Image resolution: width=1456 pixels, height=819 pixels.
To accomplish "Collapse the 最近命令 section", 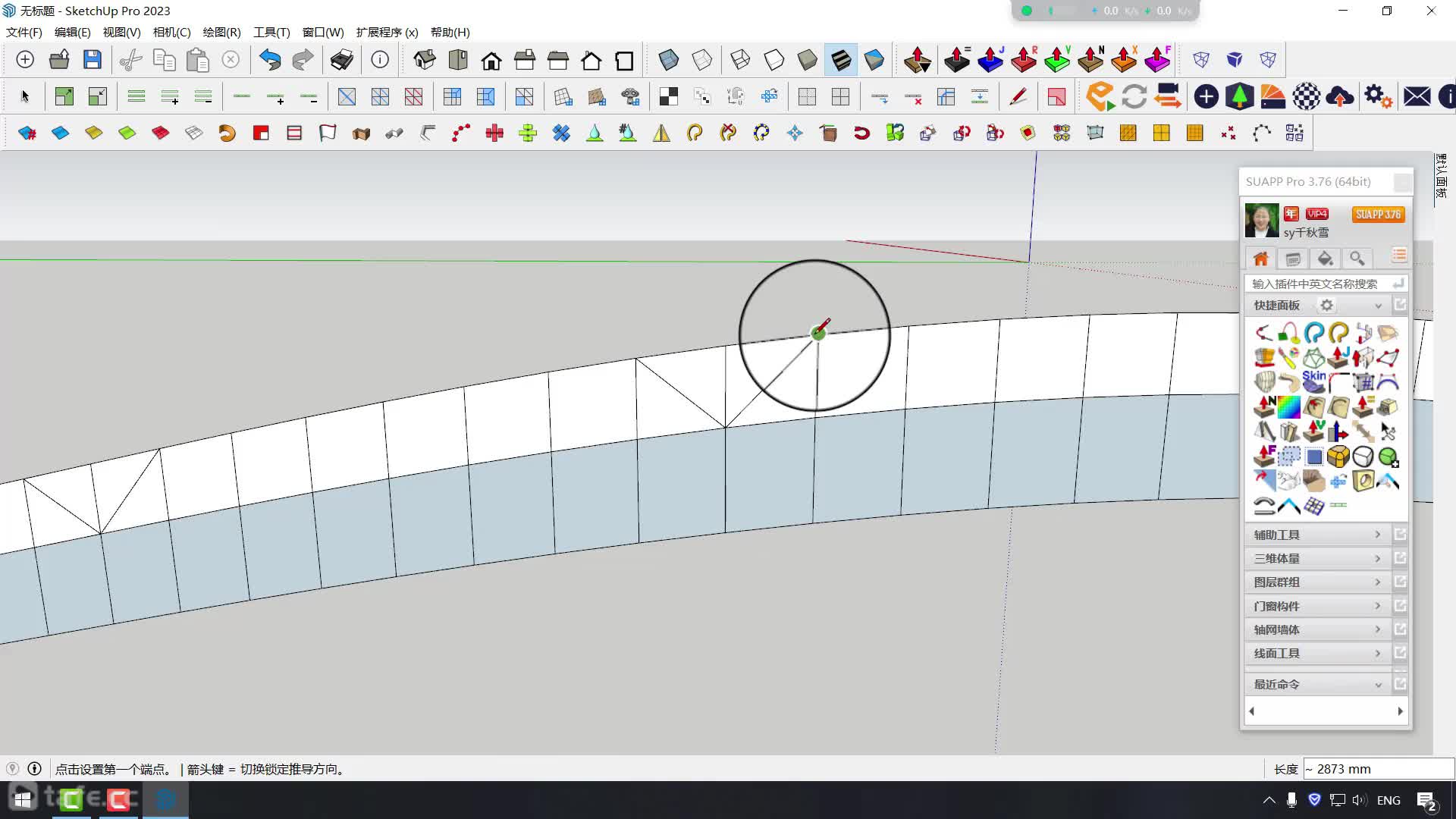I will click(x=1318, y=684).
